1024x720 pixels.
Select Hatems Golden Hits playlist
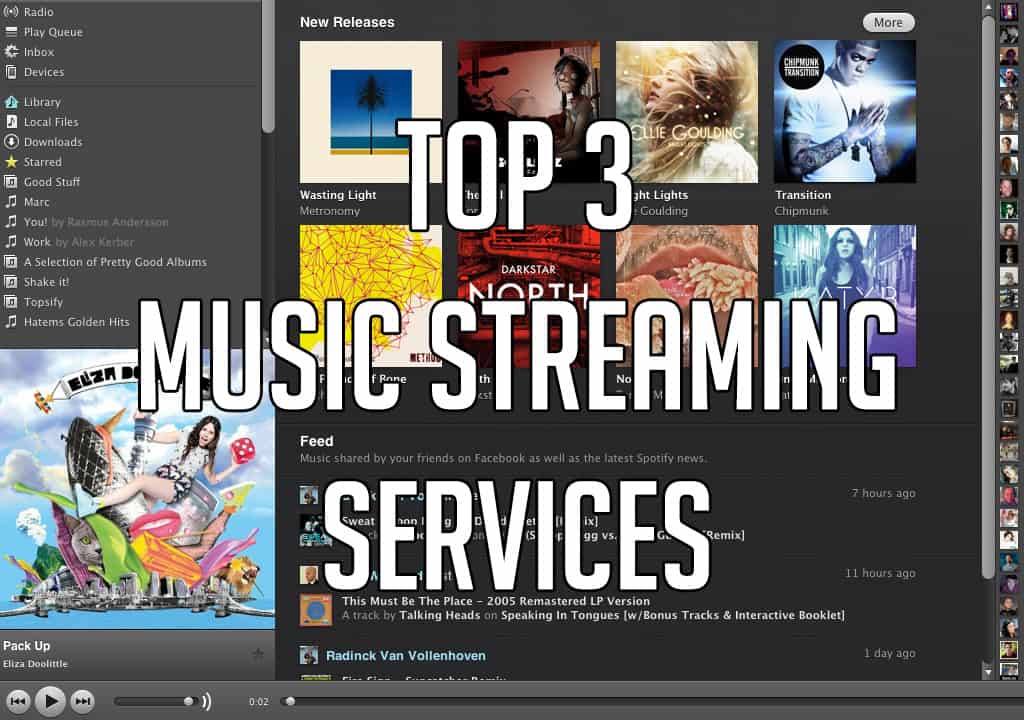point(76,322)
